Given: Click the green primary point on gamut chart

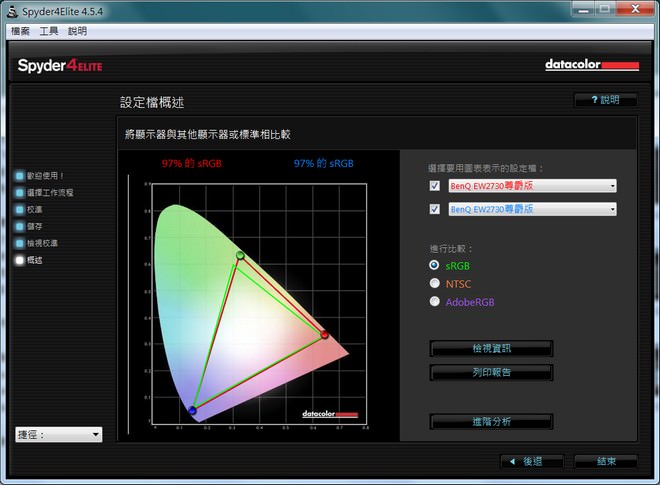Looking at the screenshot, I should pos(240,256).
